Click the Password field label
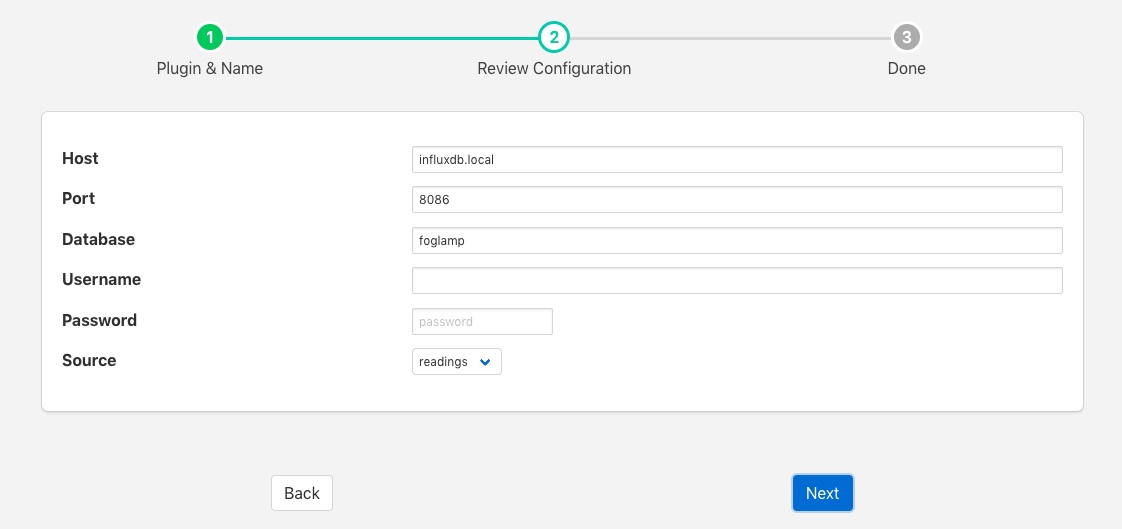Image resolution: width=1122 pixels, height=529 pixels. (99, 321)
